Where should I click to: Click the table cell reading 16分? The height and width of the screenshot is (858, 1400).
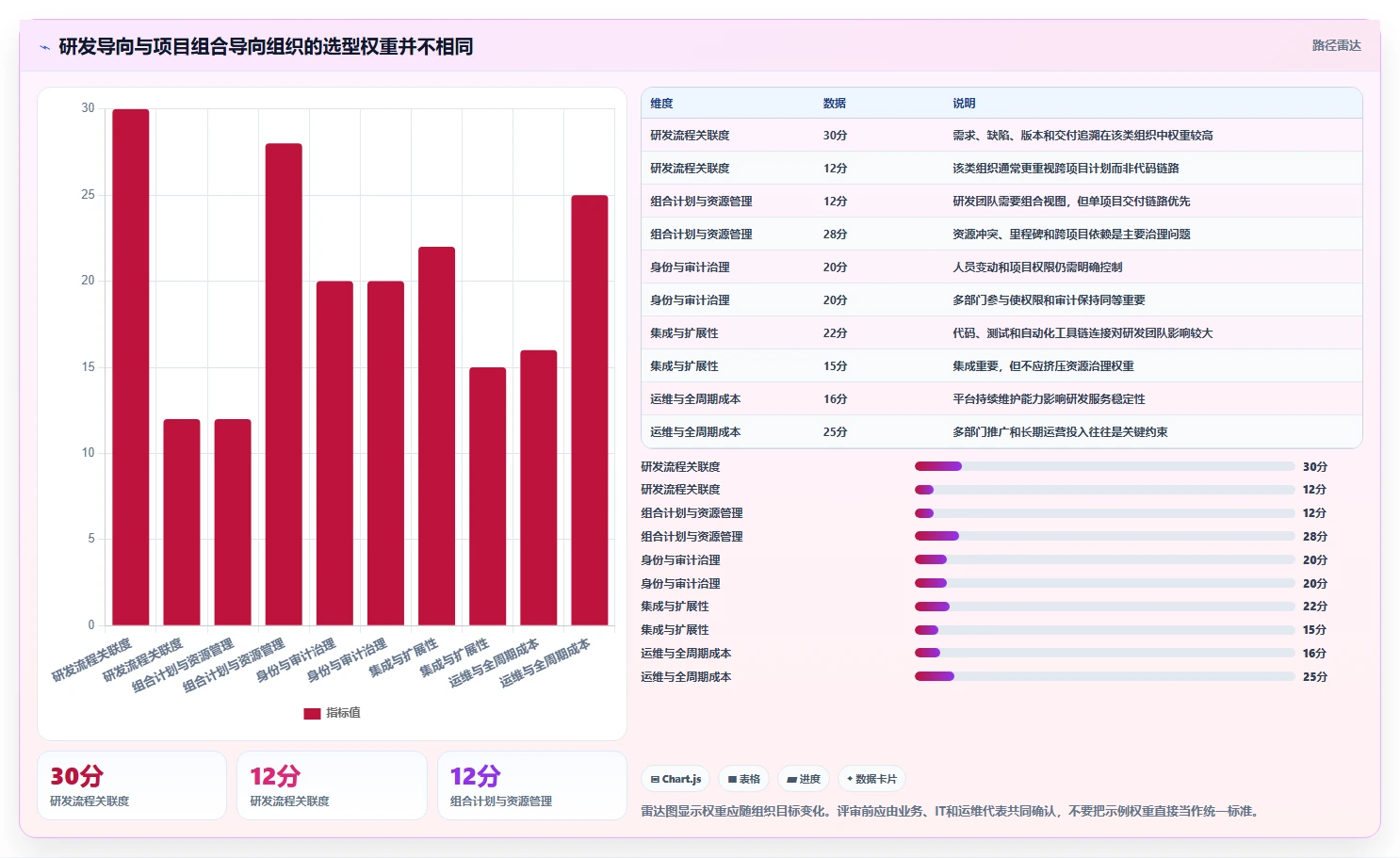(835, 399)
